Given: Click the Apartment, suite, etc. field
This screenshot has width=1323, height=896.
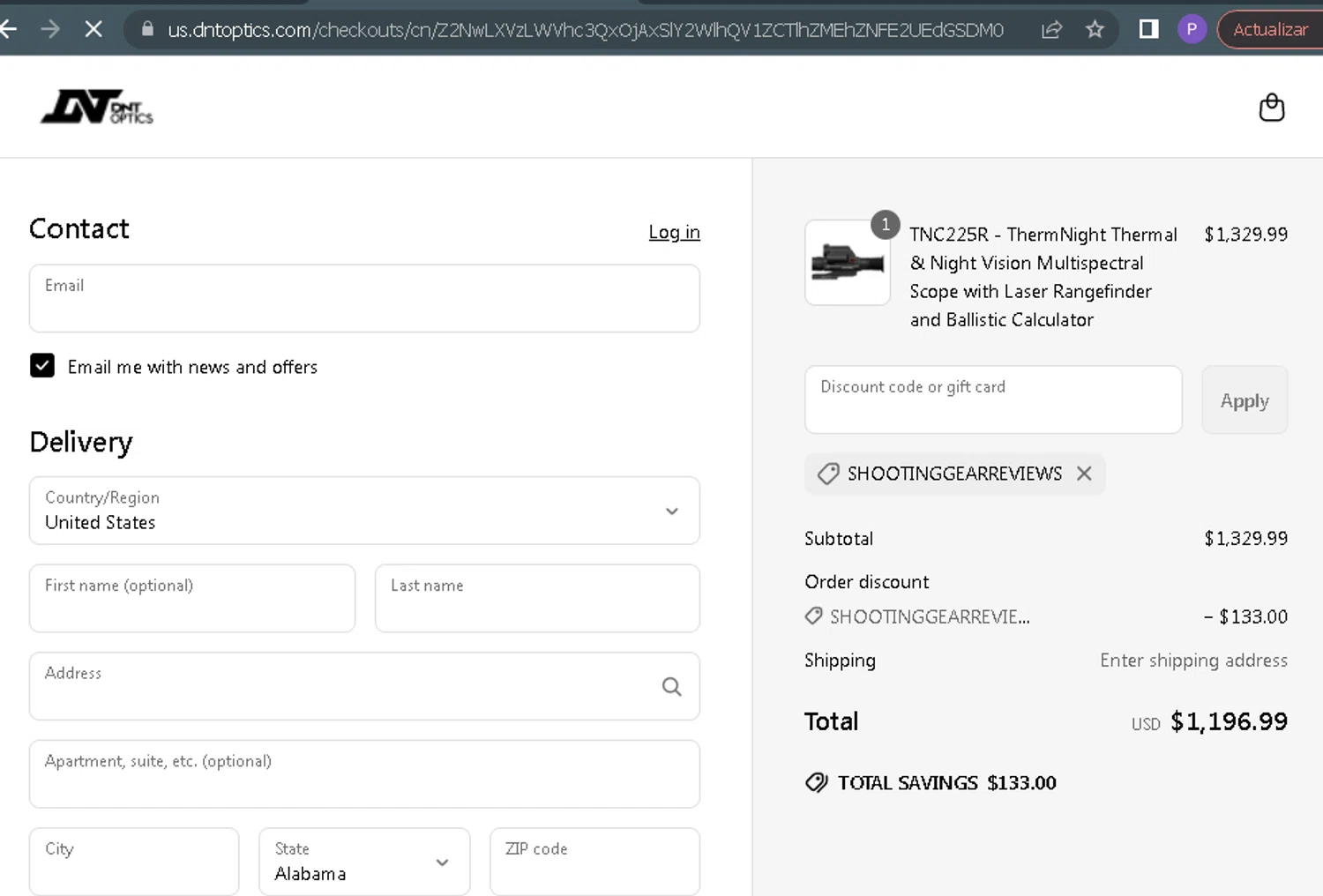Looking at the screenshot, I should point(364,774).
